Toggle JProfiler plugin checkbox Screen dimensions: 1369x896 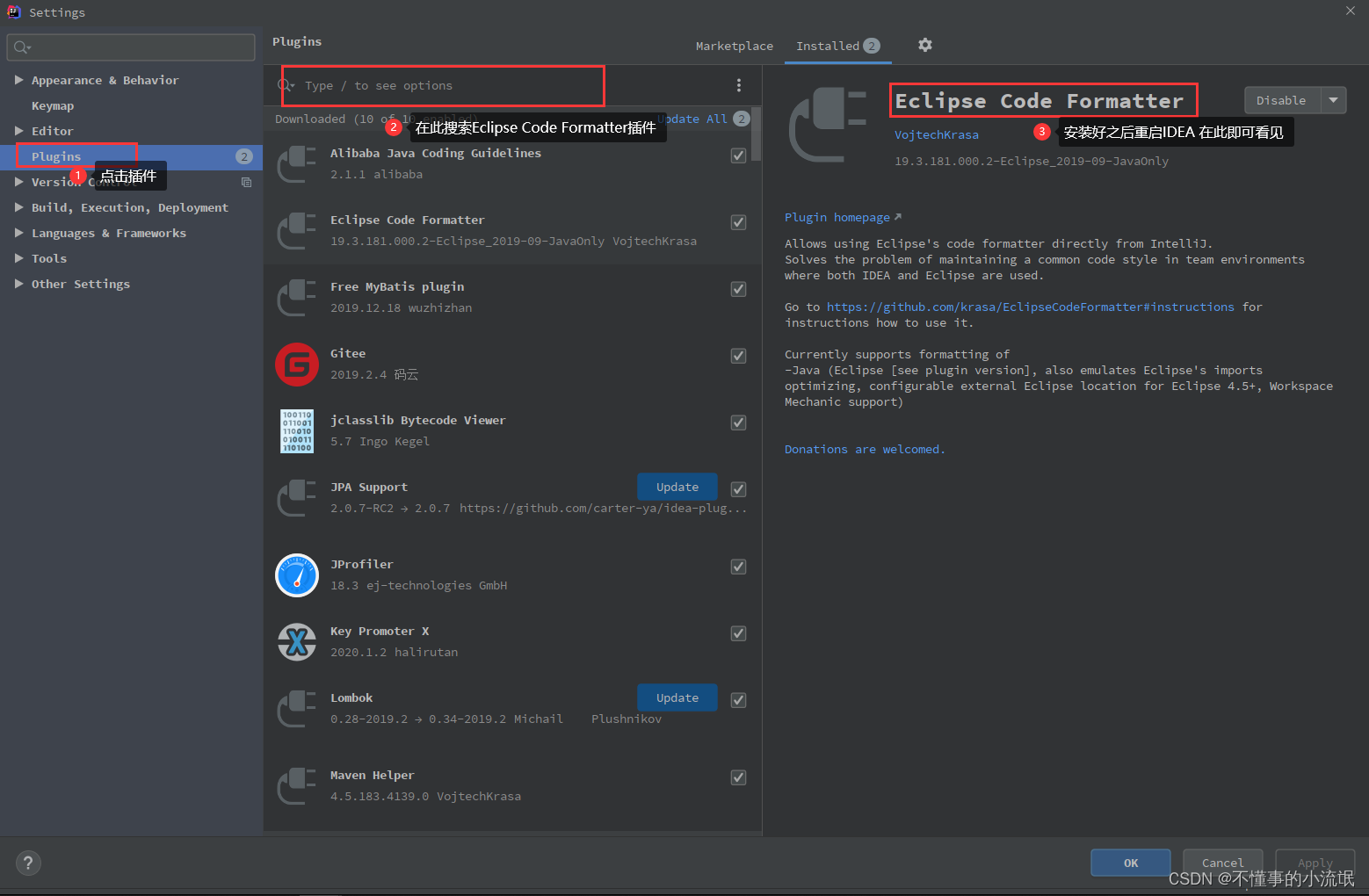[738, 567]
